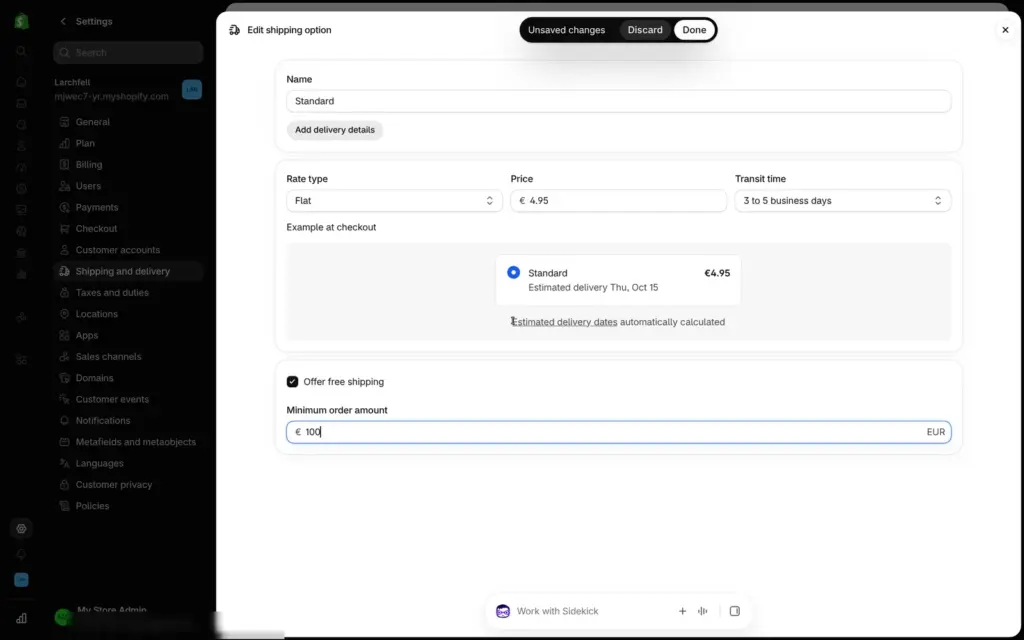Open the notifications bell in left rail

coord(22,554)
